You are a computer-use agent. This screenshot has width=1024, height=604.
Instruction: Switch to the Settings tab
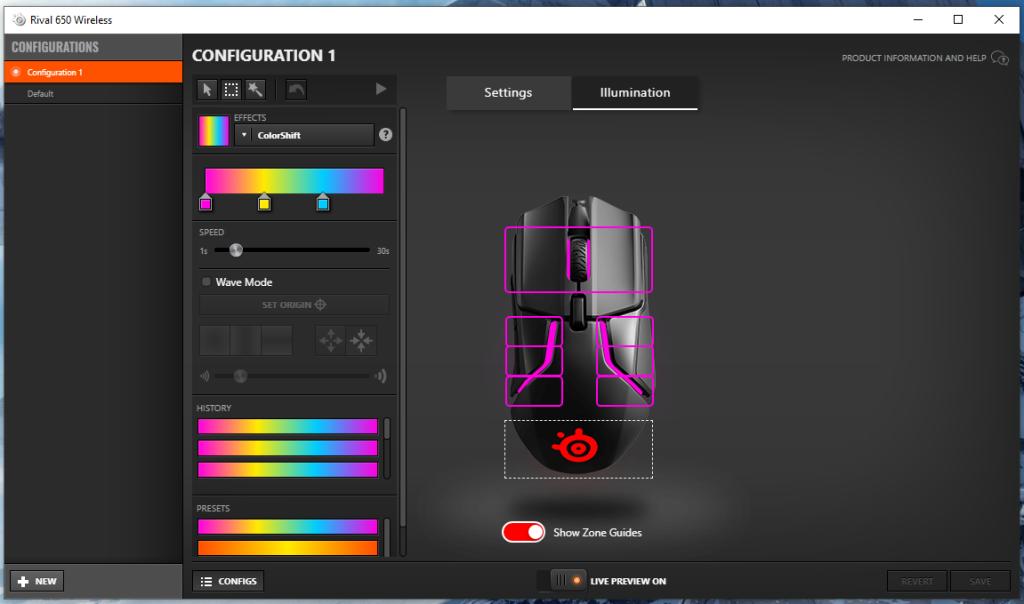[x=508, y=93]
